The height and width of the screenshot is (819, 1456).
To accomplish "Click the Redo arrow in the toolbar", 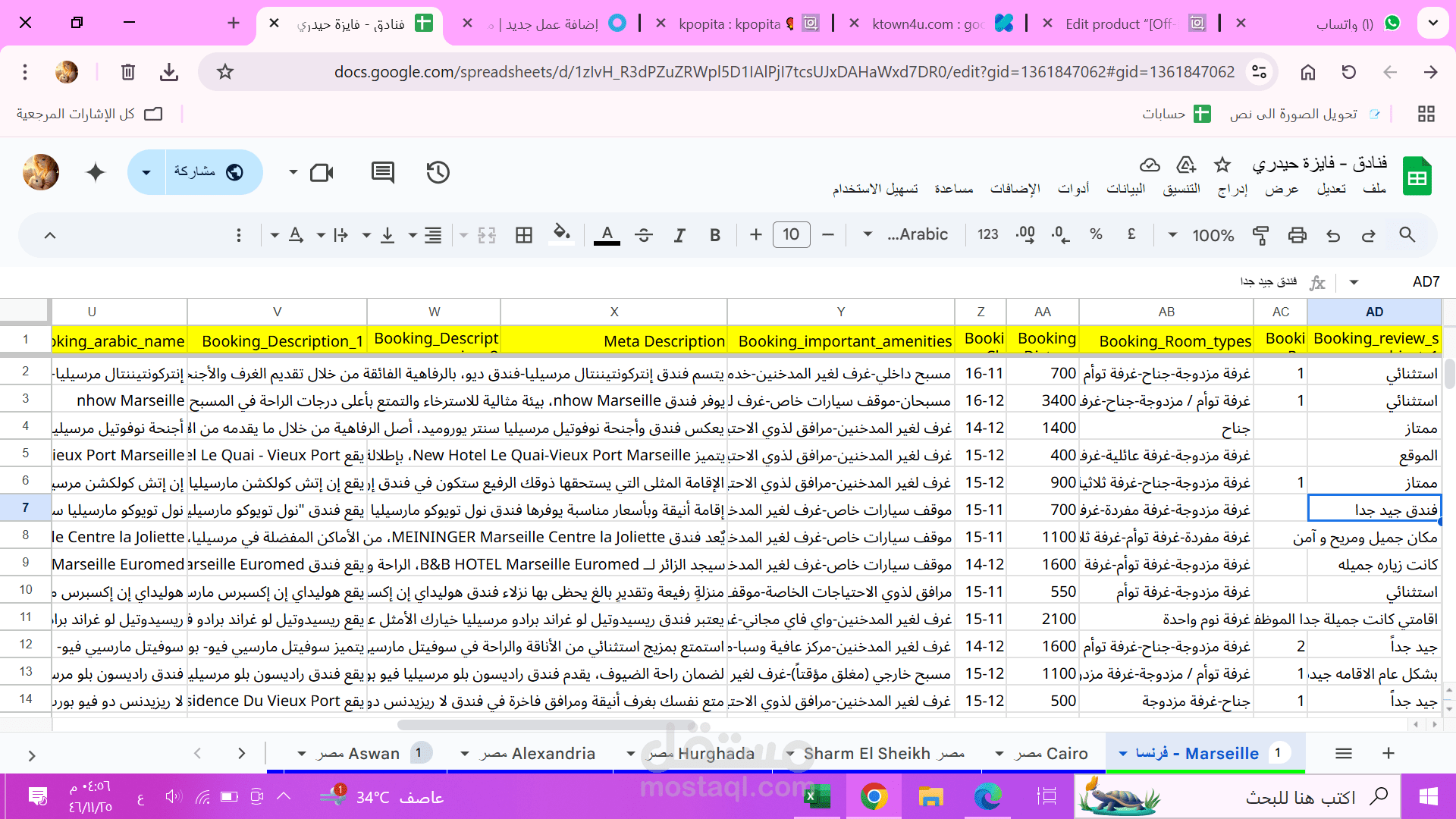I will pyautogui.click(x=1369, y=235).
